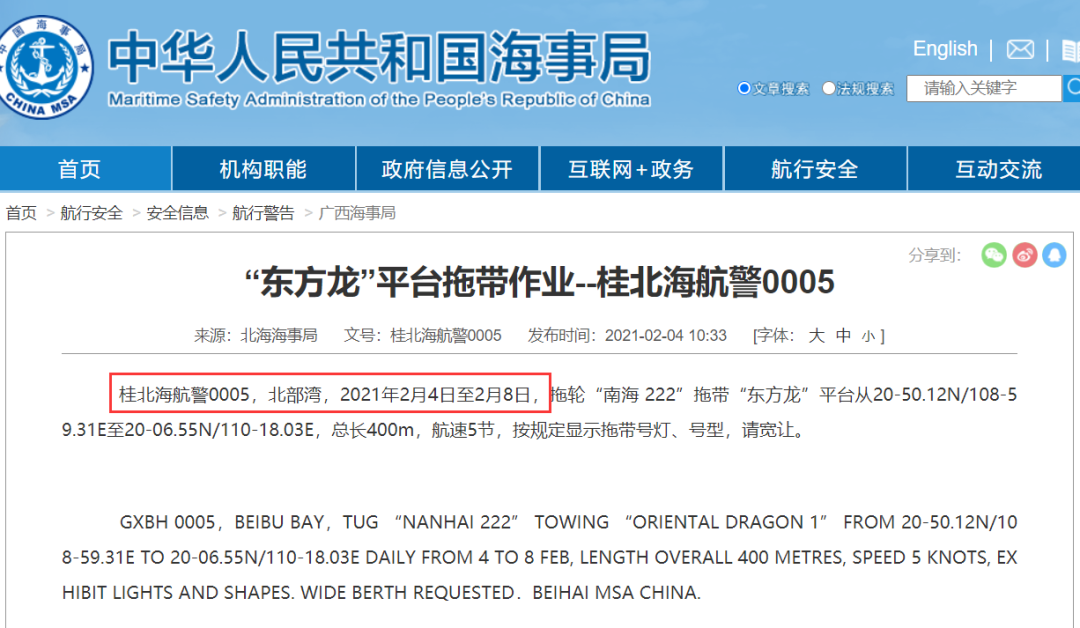This screenshot has width=1080, height=628.
Task: Click document number 文号：桂北海航警0005
Action: [423, 335]
